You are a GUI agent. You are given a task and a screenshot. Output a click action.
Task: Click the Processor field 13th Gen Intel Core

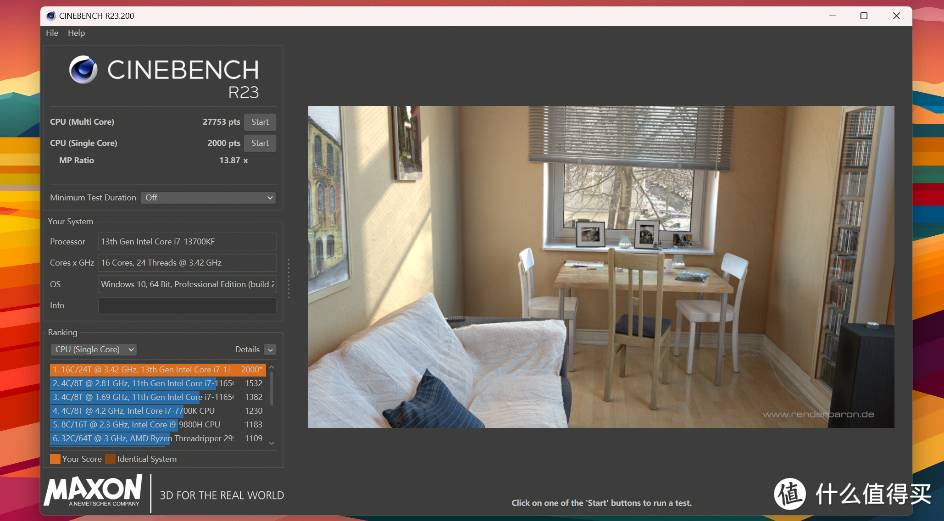click(x=187, y=242)
